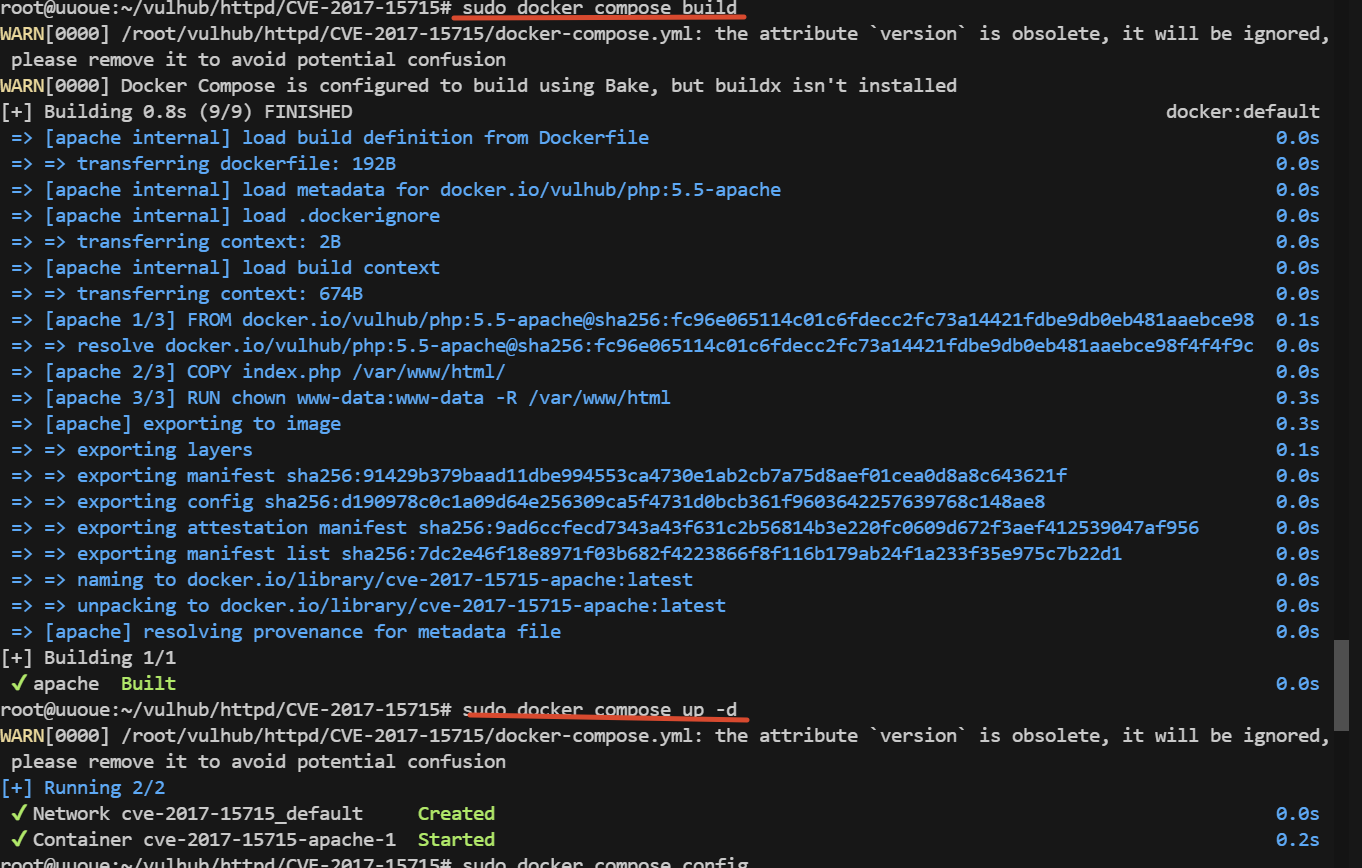Image resolution: width=1362 pixels, height=868 pixels.
Task: Click 'Container cve-2017-15715-apache-1' text
Action: click(214, 840)
